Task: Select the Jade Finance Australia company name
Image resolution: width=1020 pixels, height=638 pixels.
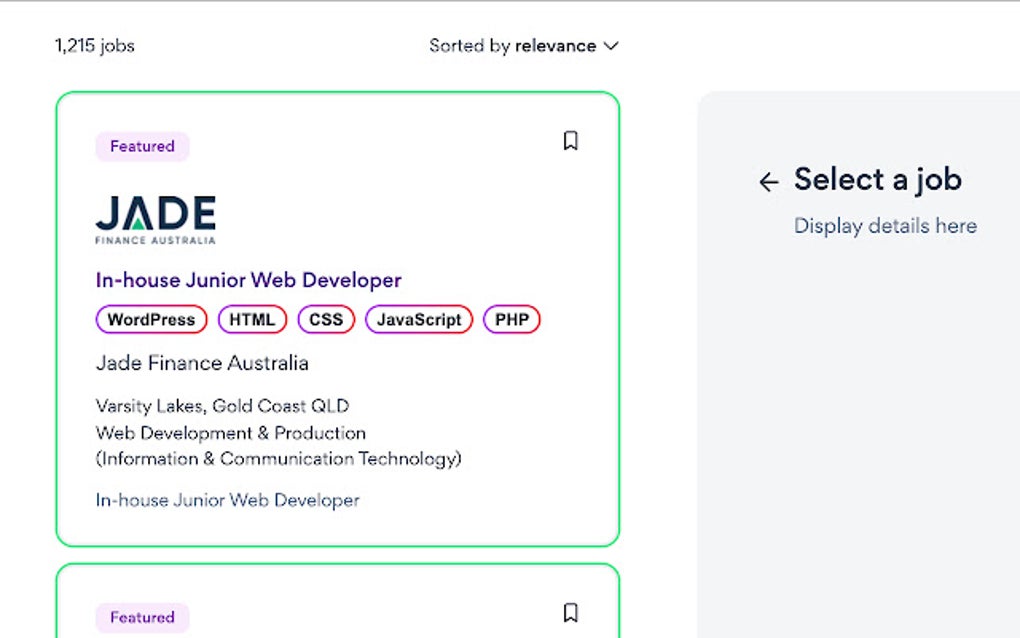Action: [x=202, y=362]
